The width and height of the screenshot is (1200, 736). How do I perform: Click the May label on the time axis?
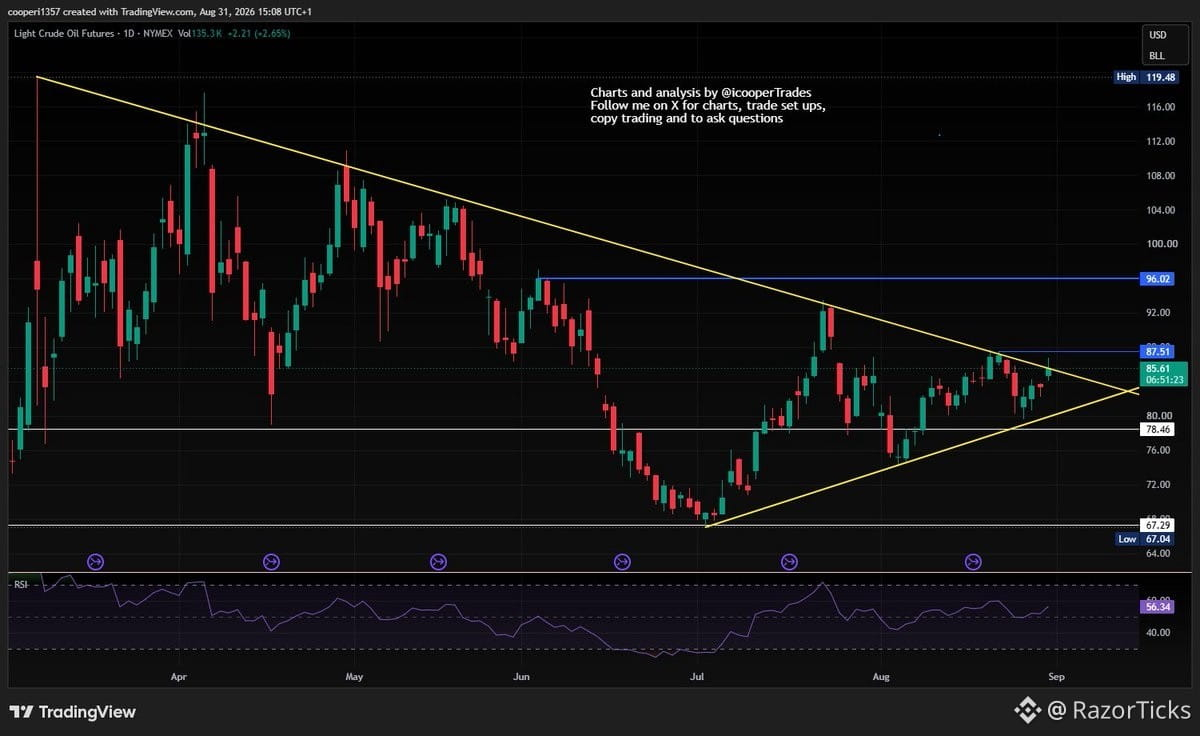coord(353,676)
